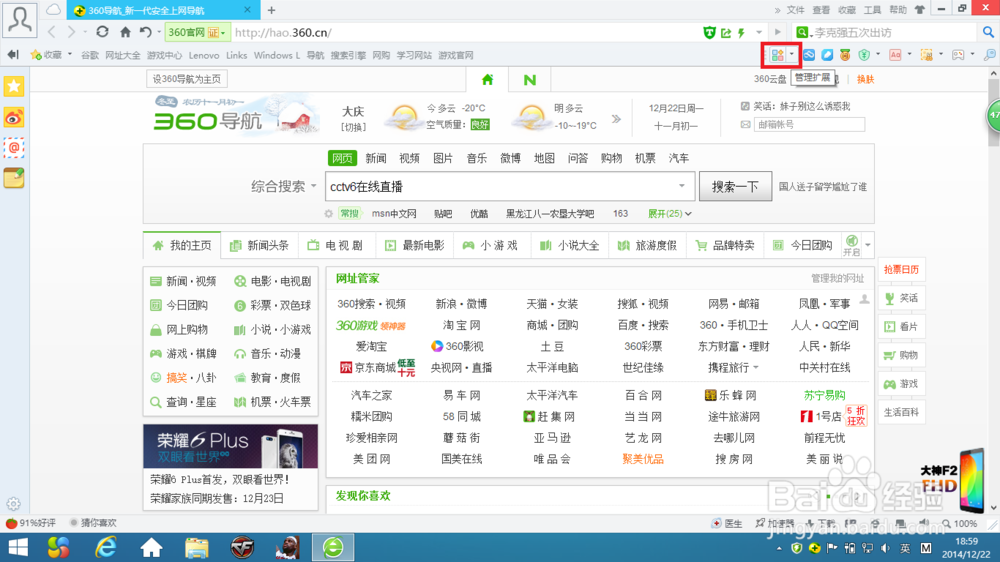Open 淘宝网 link

[462, 325]
